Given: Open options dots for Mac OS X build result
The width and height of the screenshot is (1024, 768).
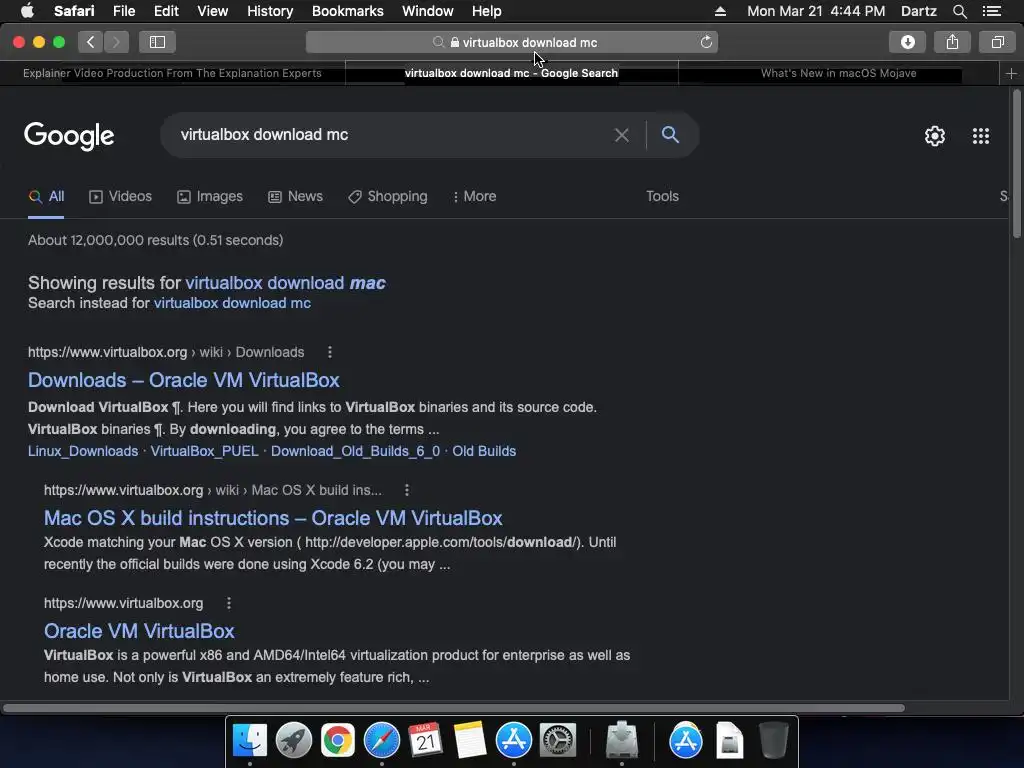Looking at the screenshot, I should [407, 490].
